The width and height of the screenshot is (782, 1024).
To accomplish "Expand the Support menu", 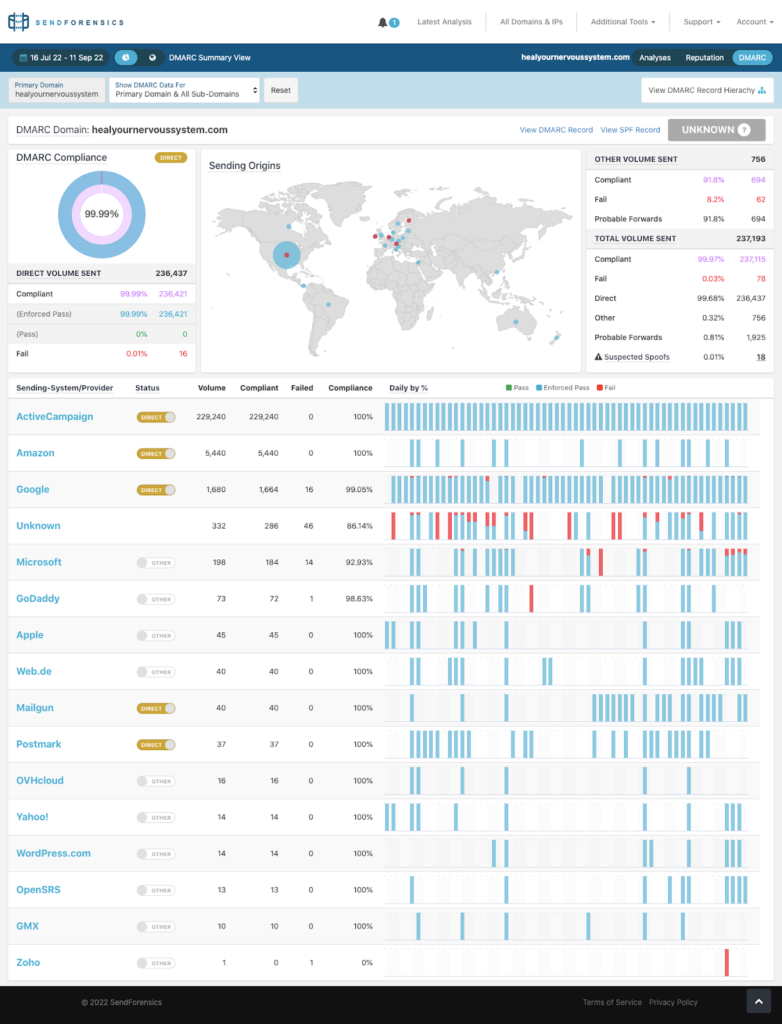I will [x=702, y=22].
